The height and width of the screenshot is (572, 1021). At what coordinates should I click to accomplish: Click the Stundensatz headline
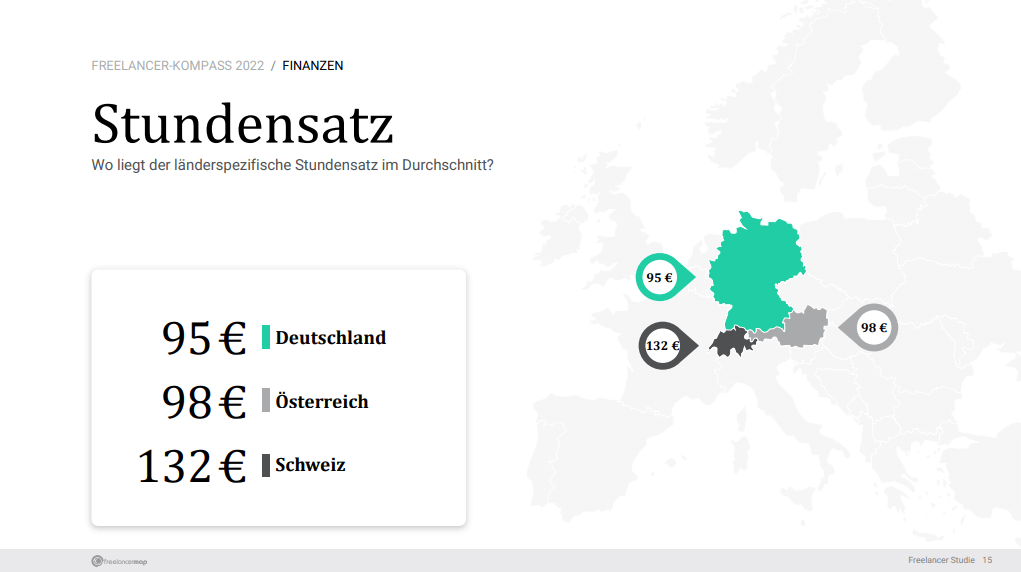pos(243,124)
